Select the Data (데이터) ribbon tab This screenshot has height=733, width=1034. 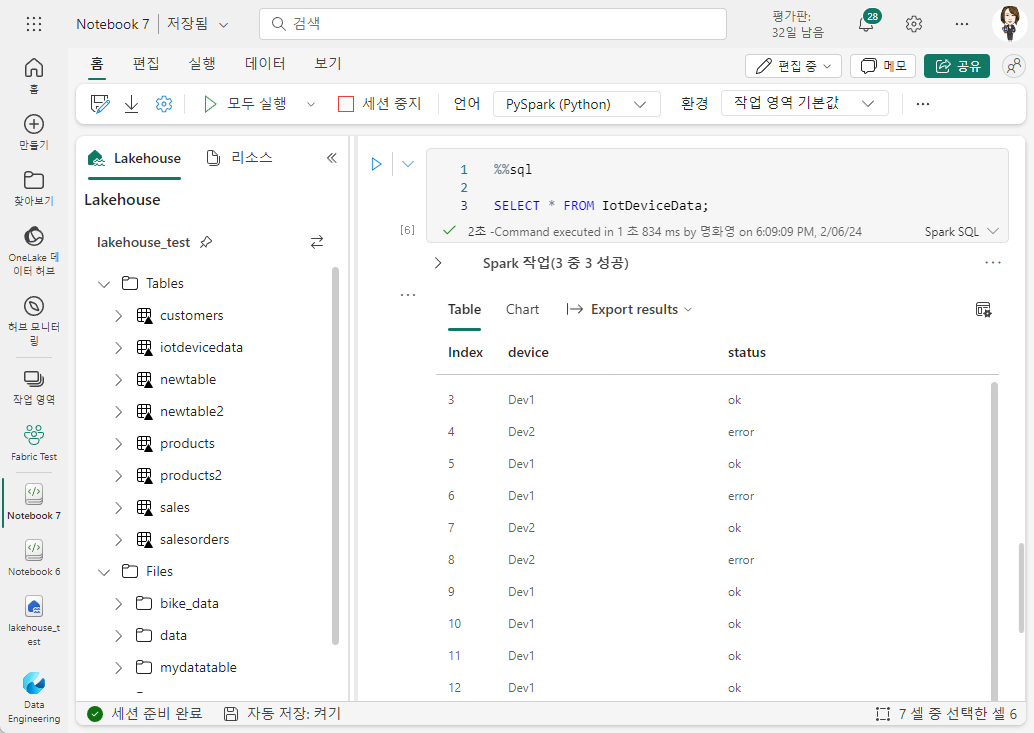coord(265,63)
